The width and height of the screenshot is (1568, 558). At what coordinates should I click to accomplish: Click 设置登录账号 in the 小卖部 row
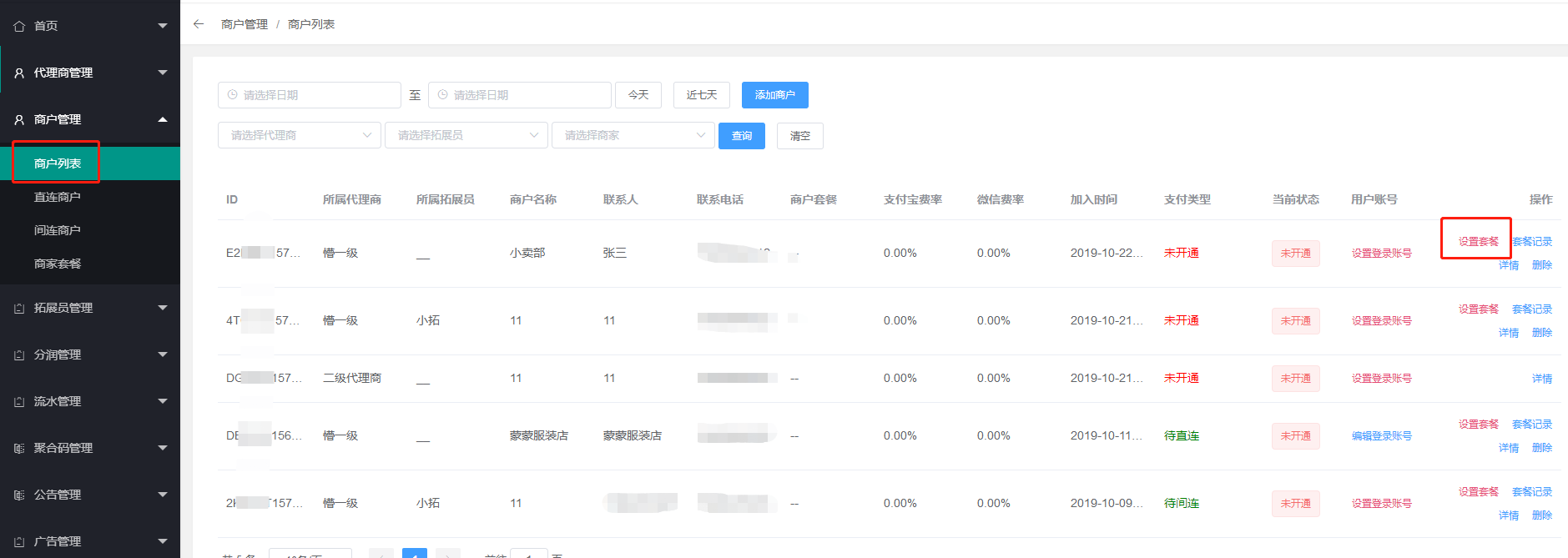tap(1382, 254)
